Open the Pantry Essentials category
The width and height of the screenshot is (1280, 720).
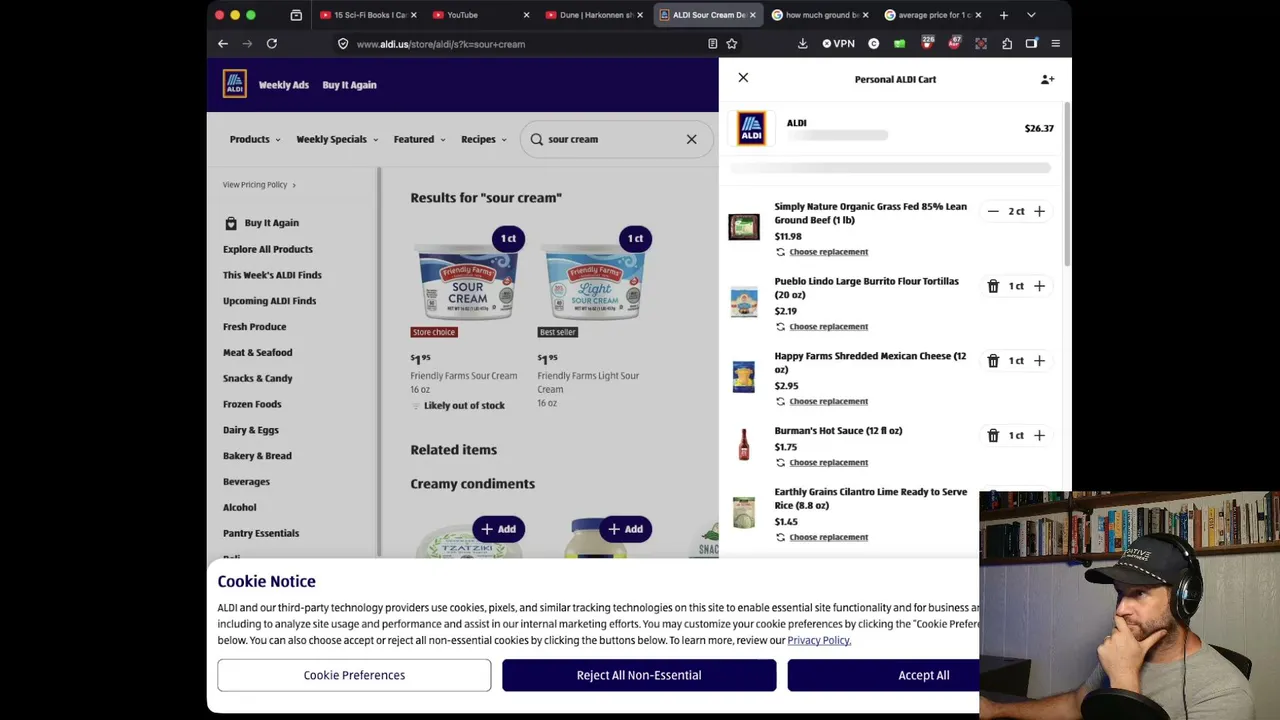tap(261, 534)
